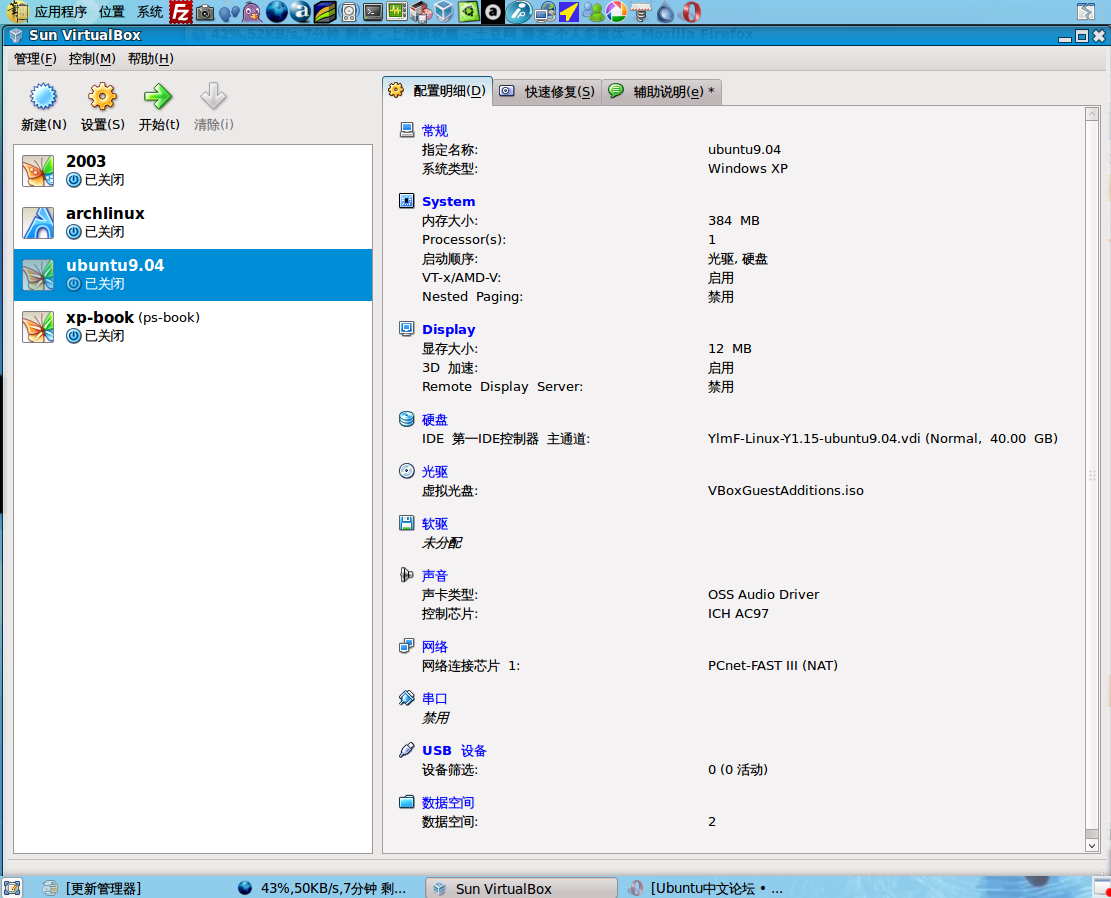The height and width of the screenshot is (898, 1111).
Task: Open the 控制(M) menu
Action: [92, 59]
